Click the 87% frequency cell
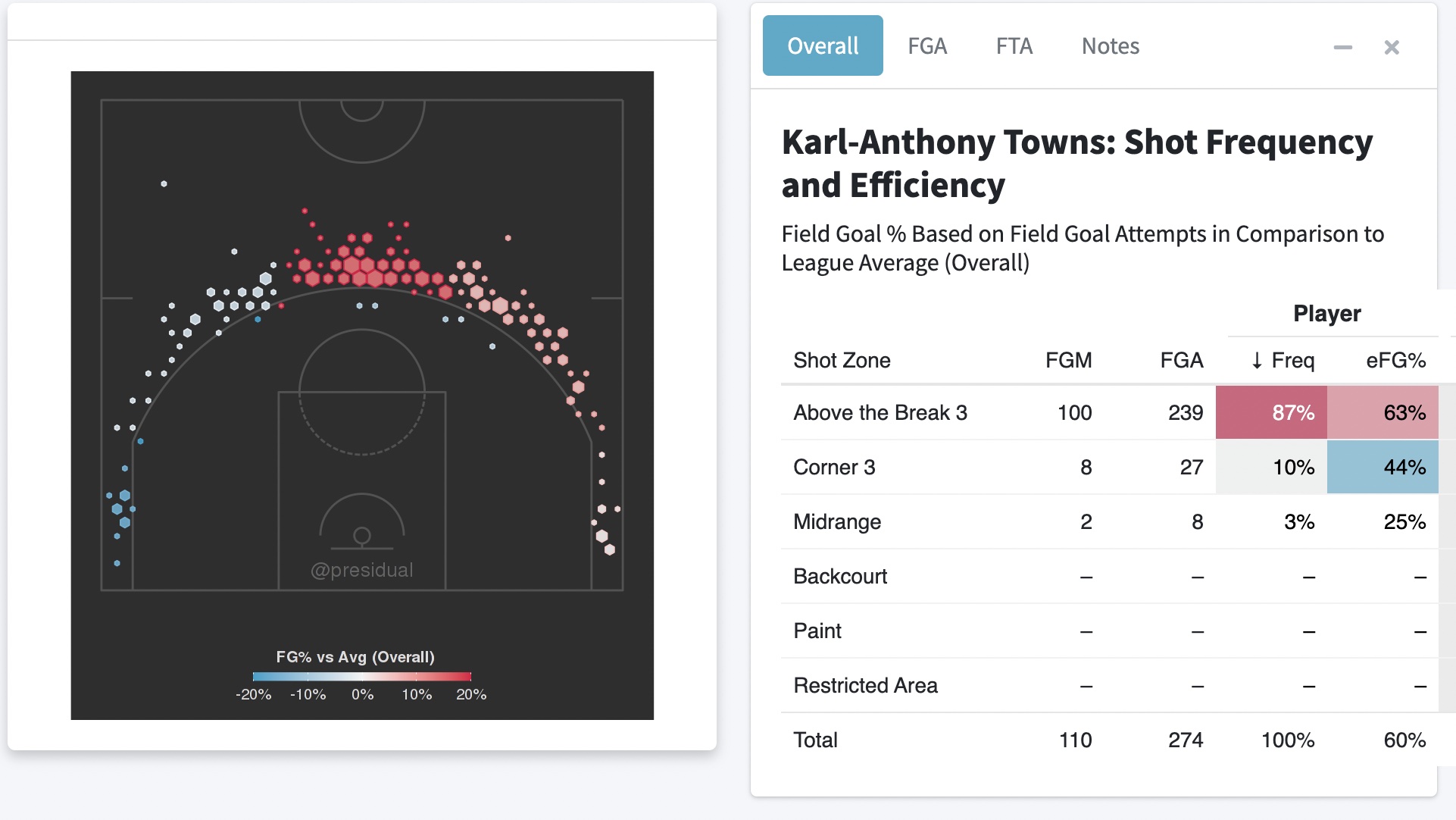Viewport: 1456px width, 820px height. pos(1271,412)
